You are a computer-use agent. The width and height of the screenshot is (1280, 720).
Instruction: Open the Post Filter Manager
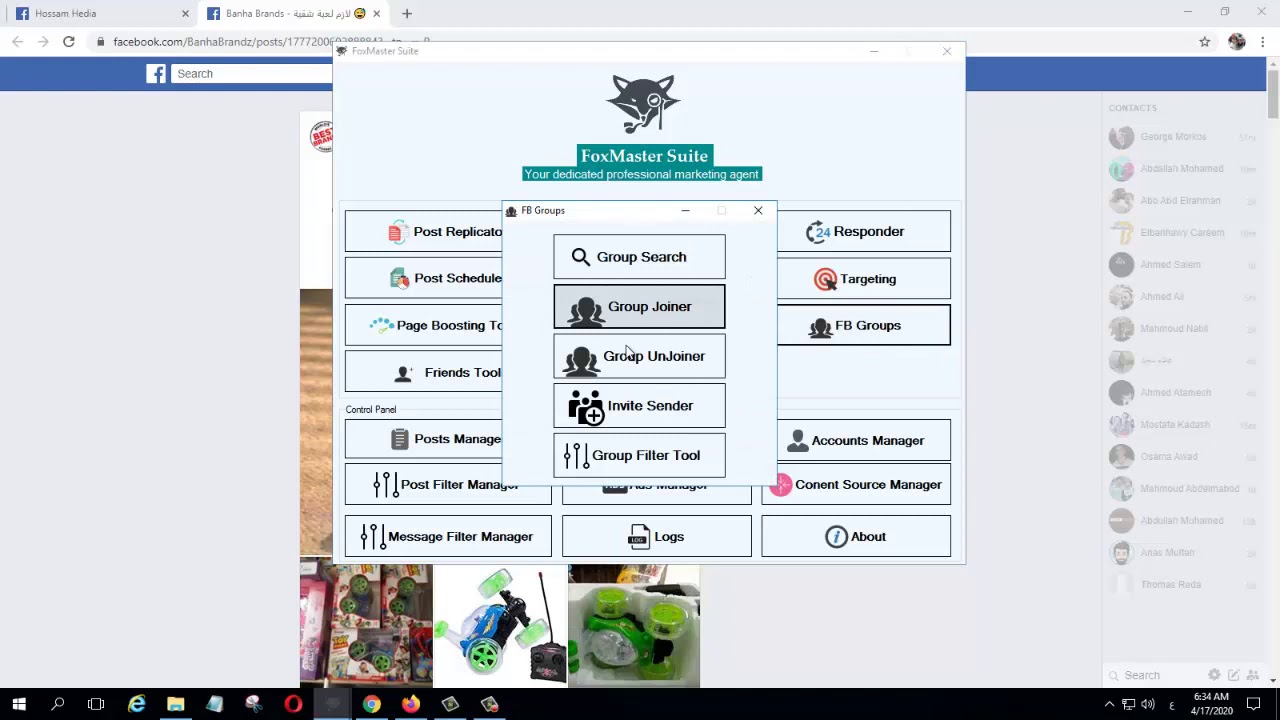point(448,485)
